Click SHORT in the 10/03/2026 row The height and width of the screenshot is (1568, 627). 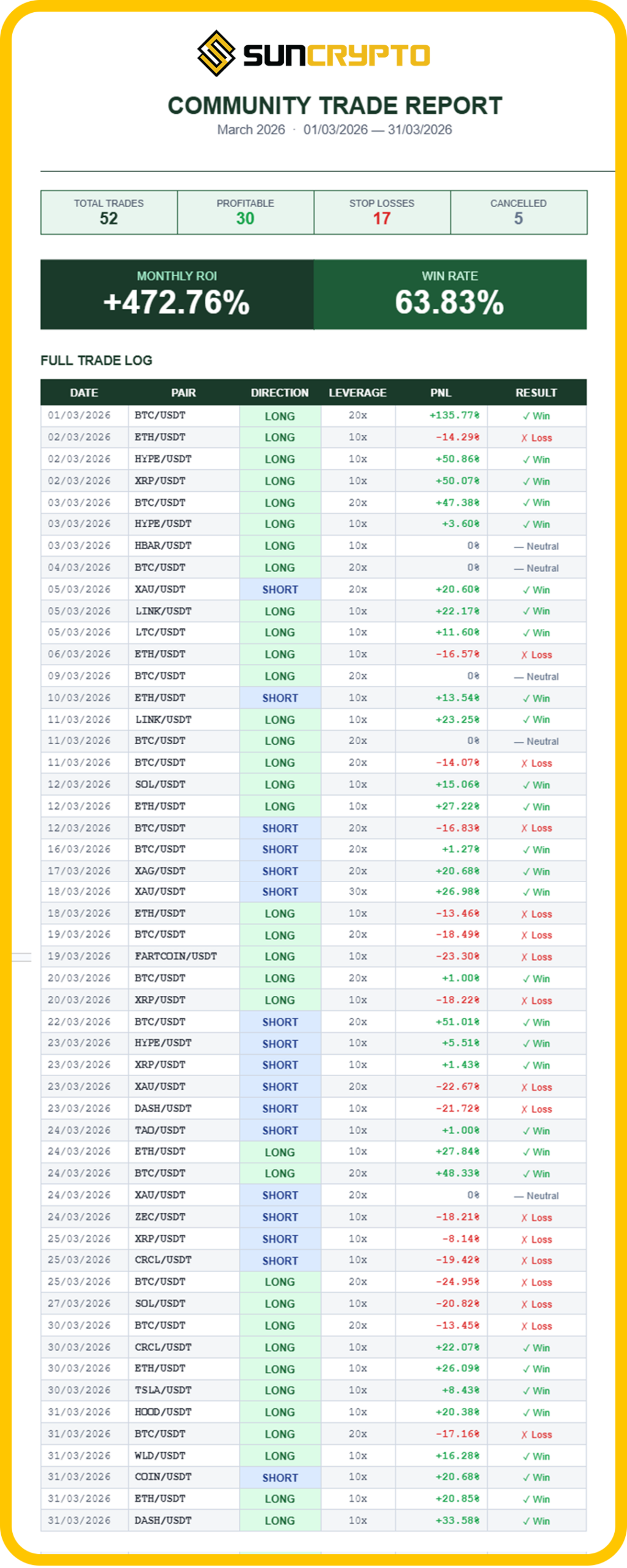[x=280, y=698]
